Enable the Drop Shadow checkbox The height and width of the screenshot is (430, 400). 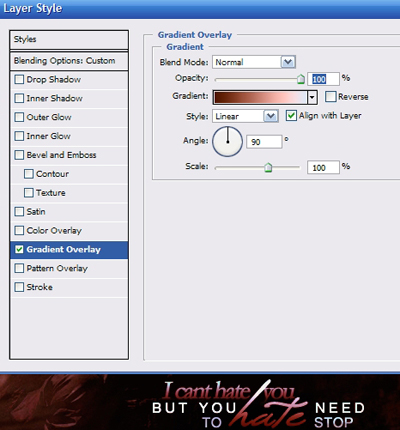pos(19,79)
